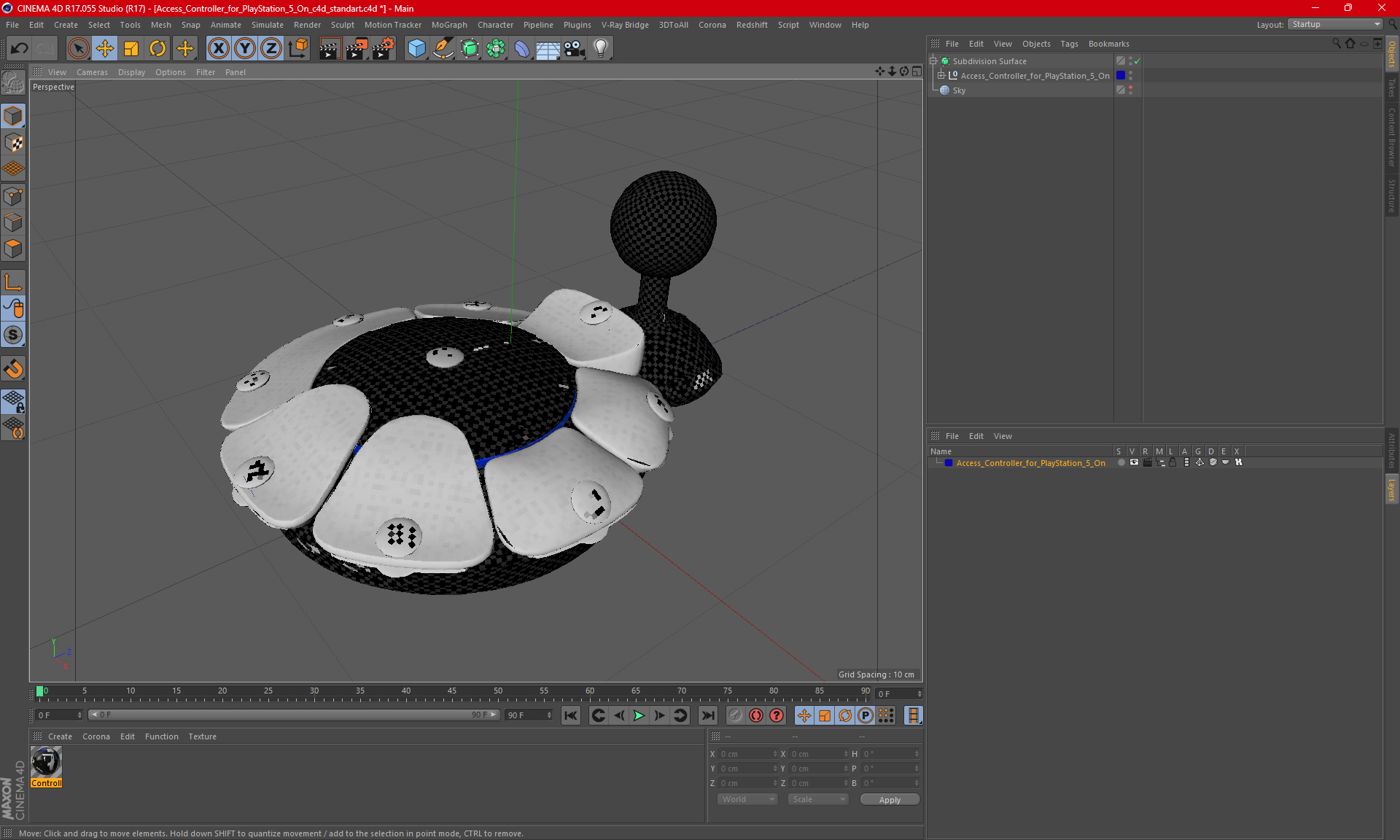The image size is (1400, 840).
Task: Add a Camera object
Action: coord(575,49)
